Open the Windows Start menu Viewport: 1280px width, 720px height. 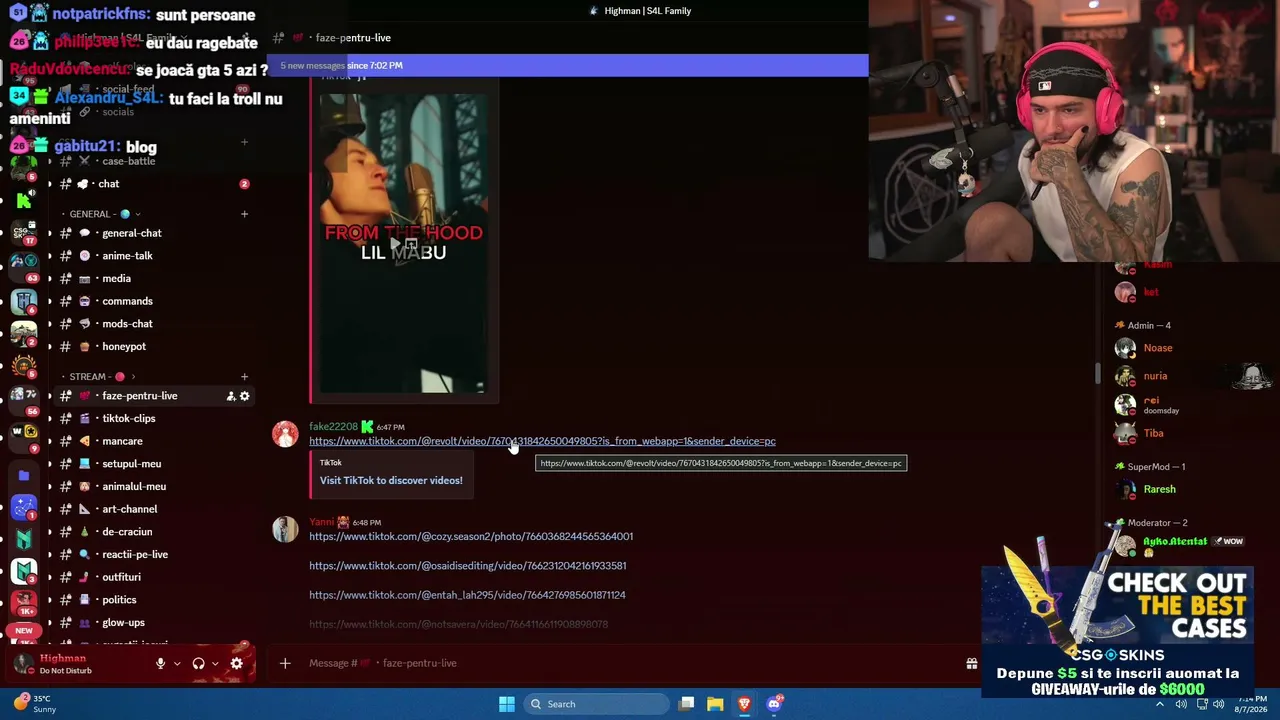507,704
